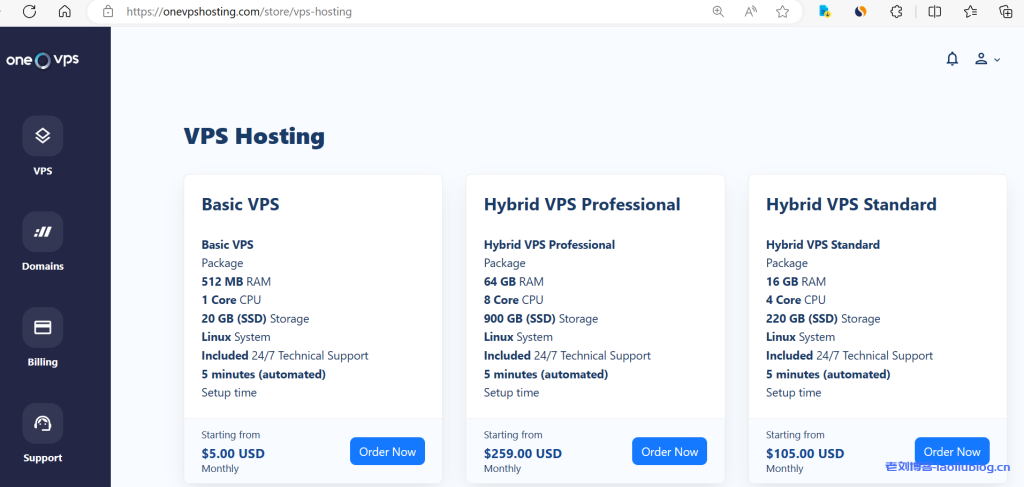Open the Domains sidebar icon
This screenshot has height=487, width=1024.
click(x=42, y=232)
